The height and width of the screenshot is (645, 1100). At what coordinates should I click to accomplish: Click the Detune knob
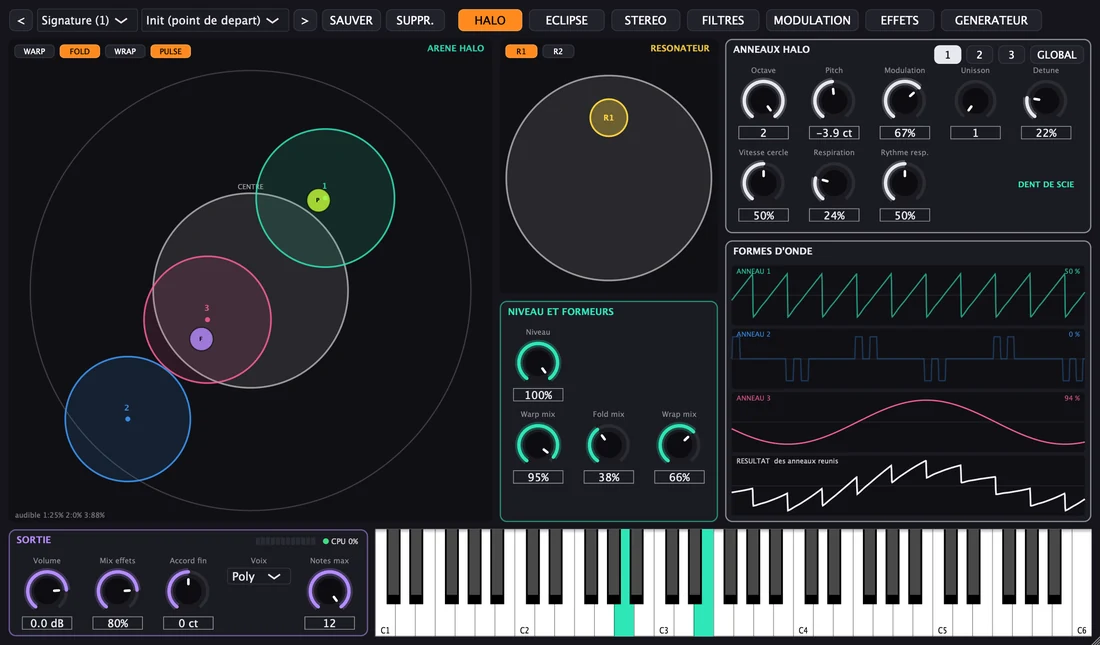(1046, 101)
